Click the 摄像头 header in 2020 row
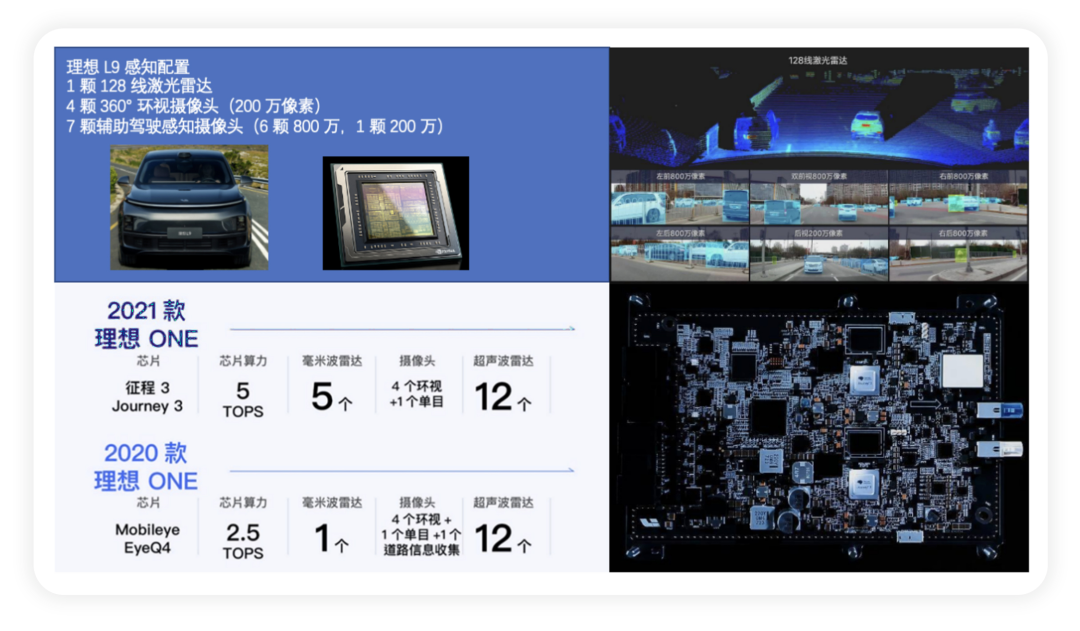Screen dimensions: 1080x631 pos(417,503)
